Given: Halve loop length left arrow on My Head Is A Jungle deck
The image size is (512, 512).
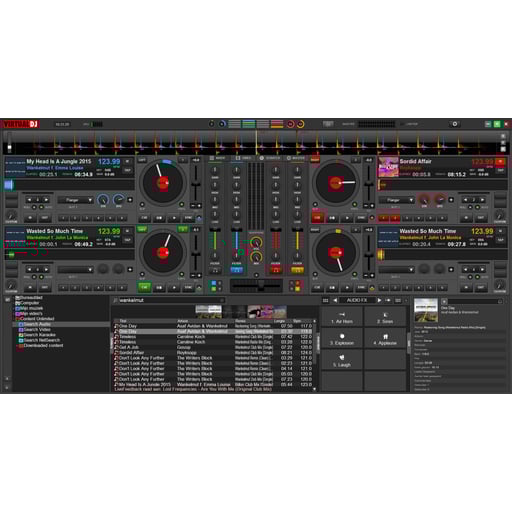Looking at the screenshot, I should click(x=29, y=200).
